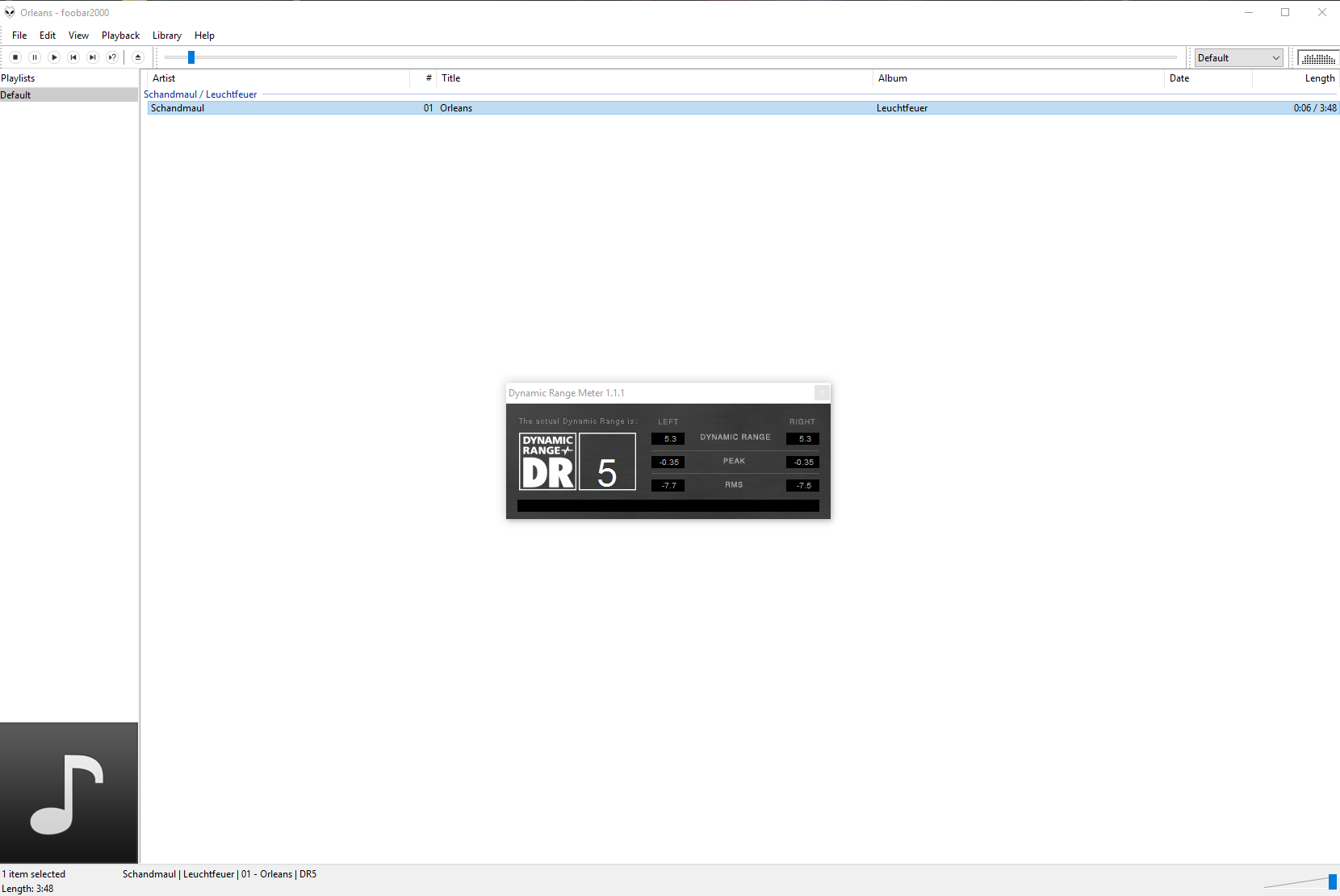This screenshot has height=896, width=1340.
Task: Click the album art music note
Action: point(69,793)
